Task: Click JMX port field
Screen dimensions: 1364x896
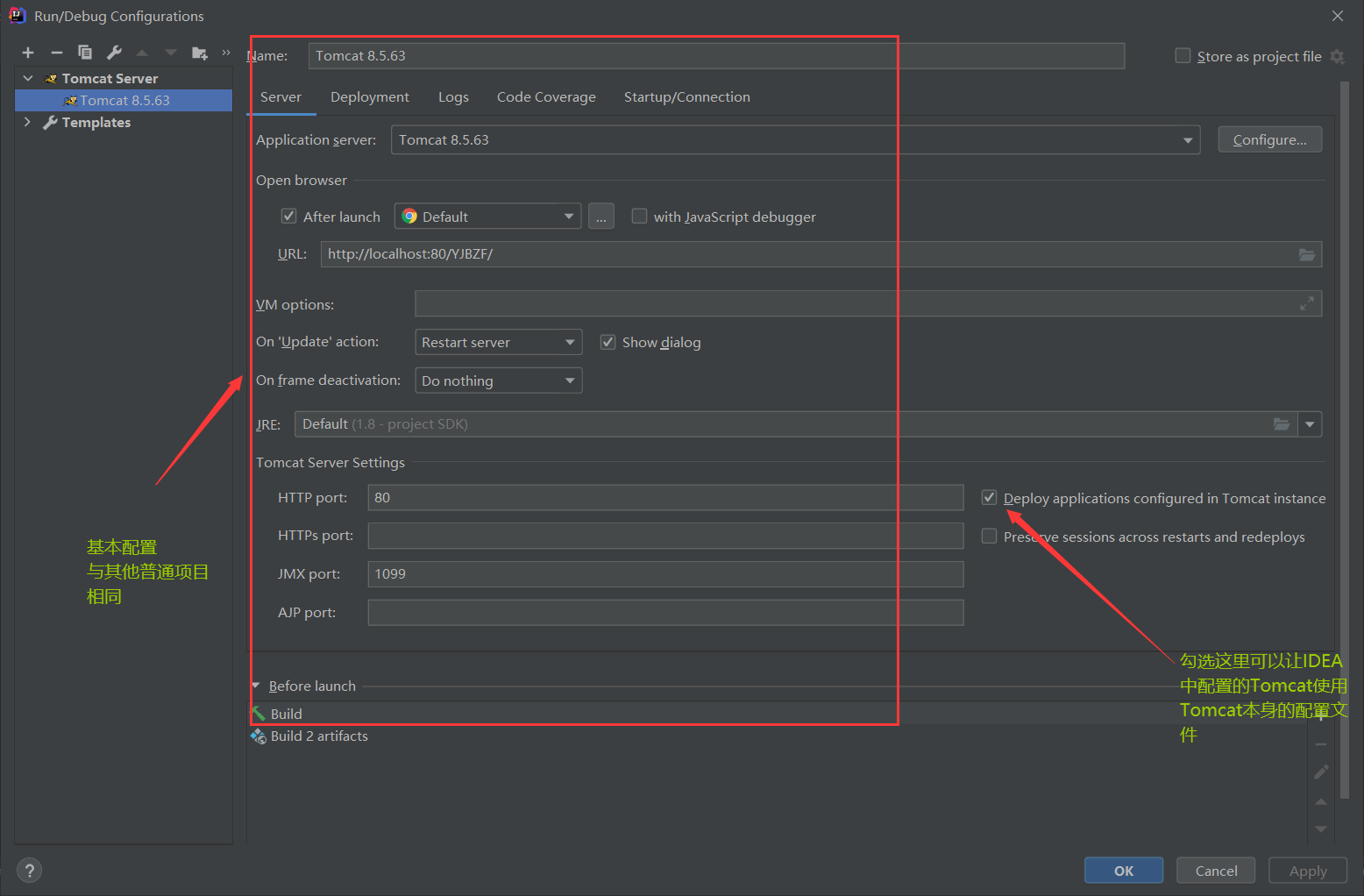Action: 665,574
